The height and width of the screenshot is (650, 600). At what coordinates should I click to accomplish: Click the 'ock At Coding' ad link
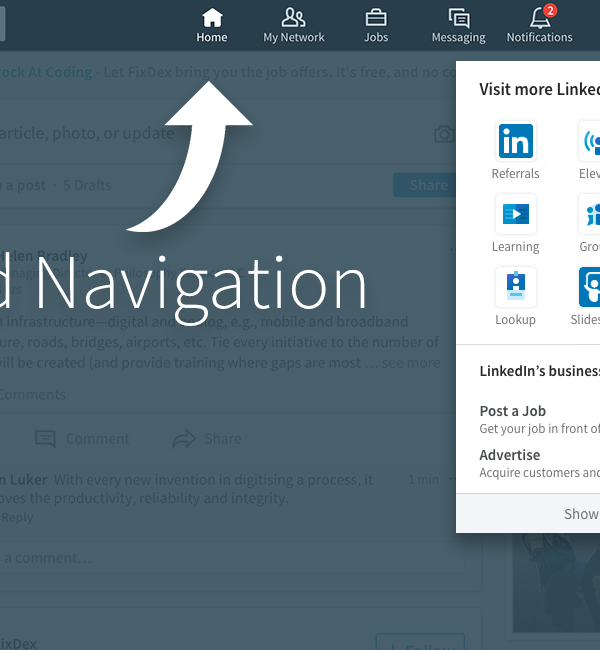[x=46, y=72]
